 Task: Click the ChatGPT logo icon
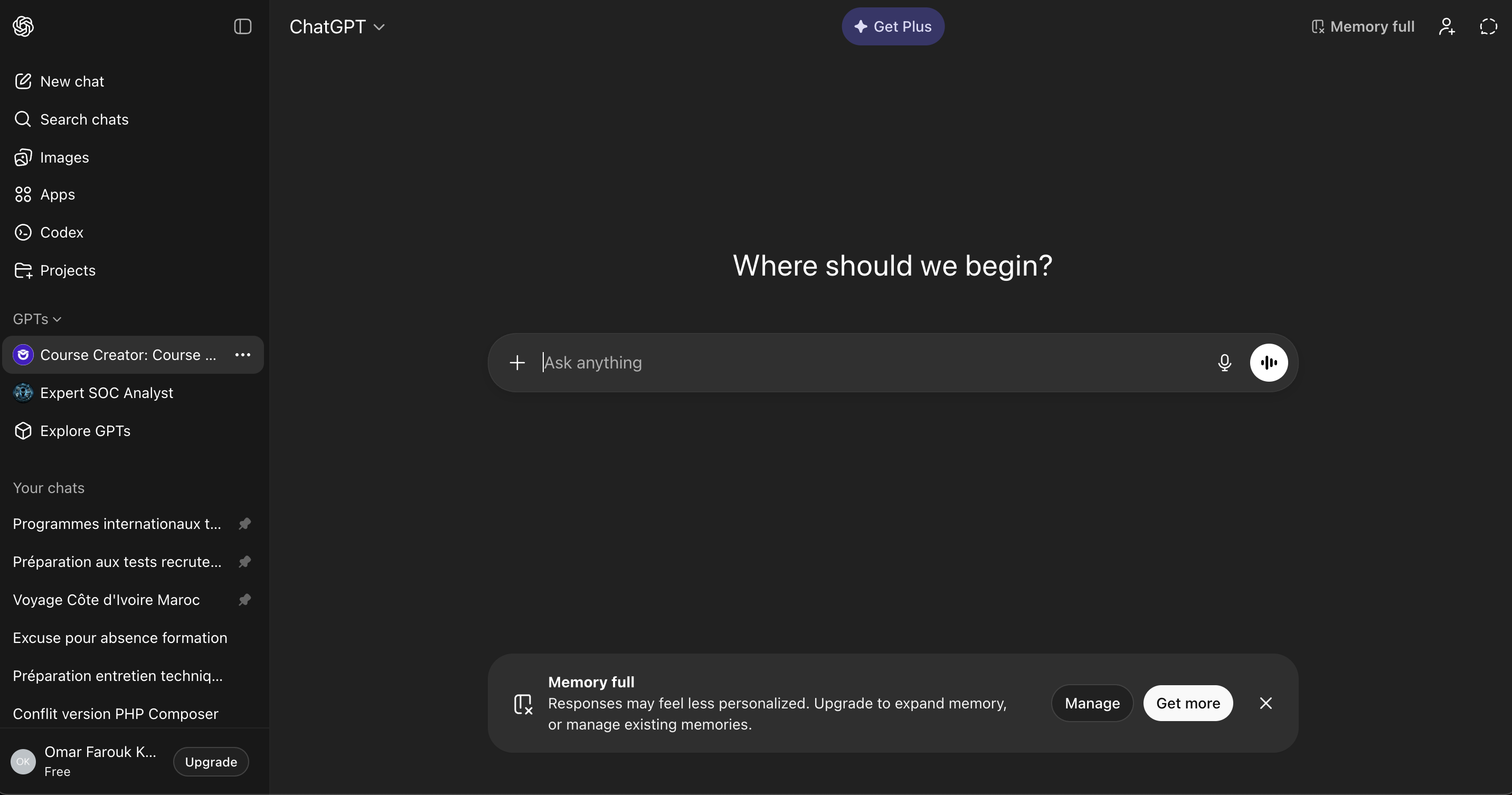tap(23, 26)
